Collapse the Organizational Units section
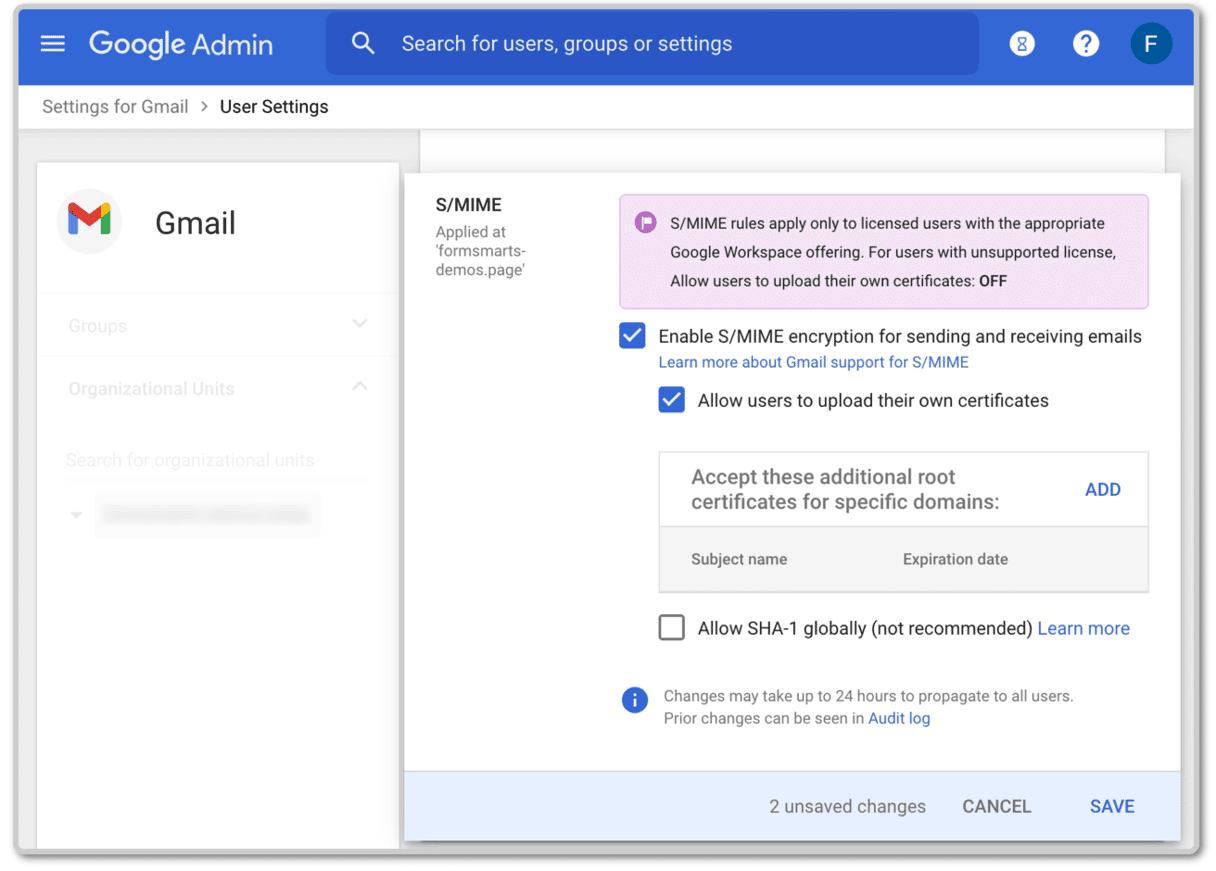1216x871 pixels. click(360, 387)
